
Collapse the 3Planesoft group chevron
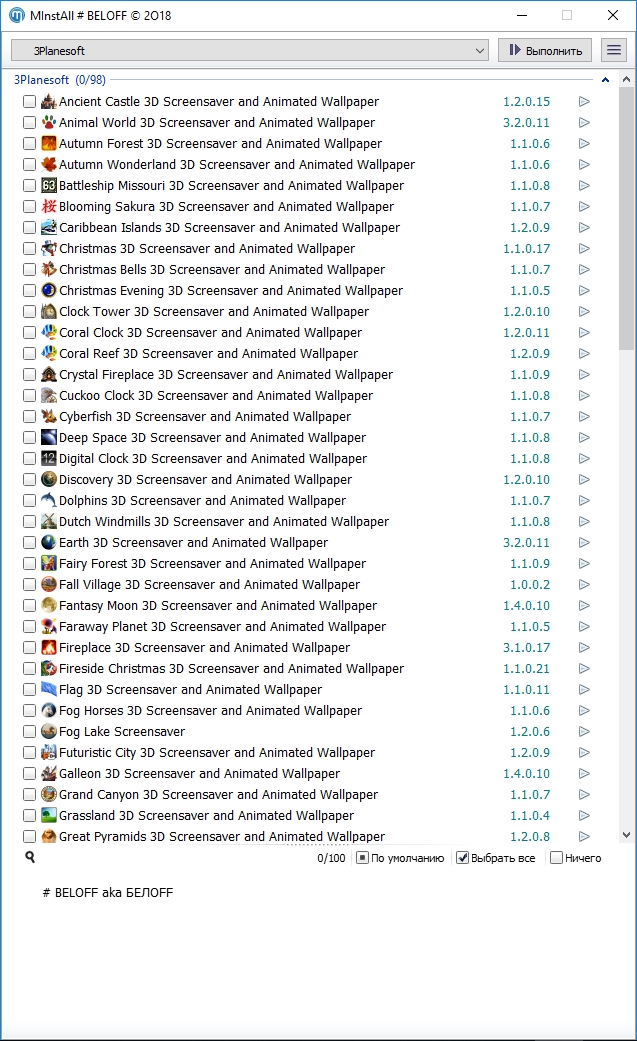tap(605, 80)
